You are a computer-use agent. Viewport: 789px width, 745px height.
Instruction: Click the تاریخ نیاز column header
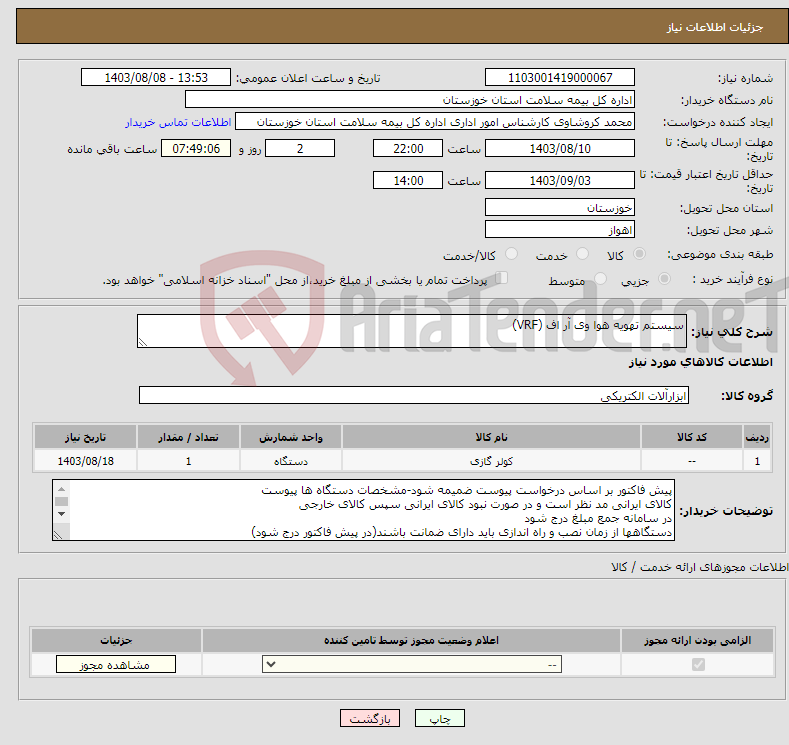coord(85,437)
